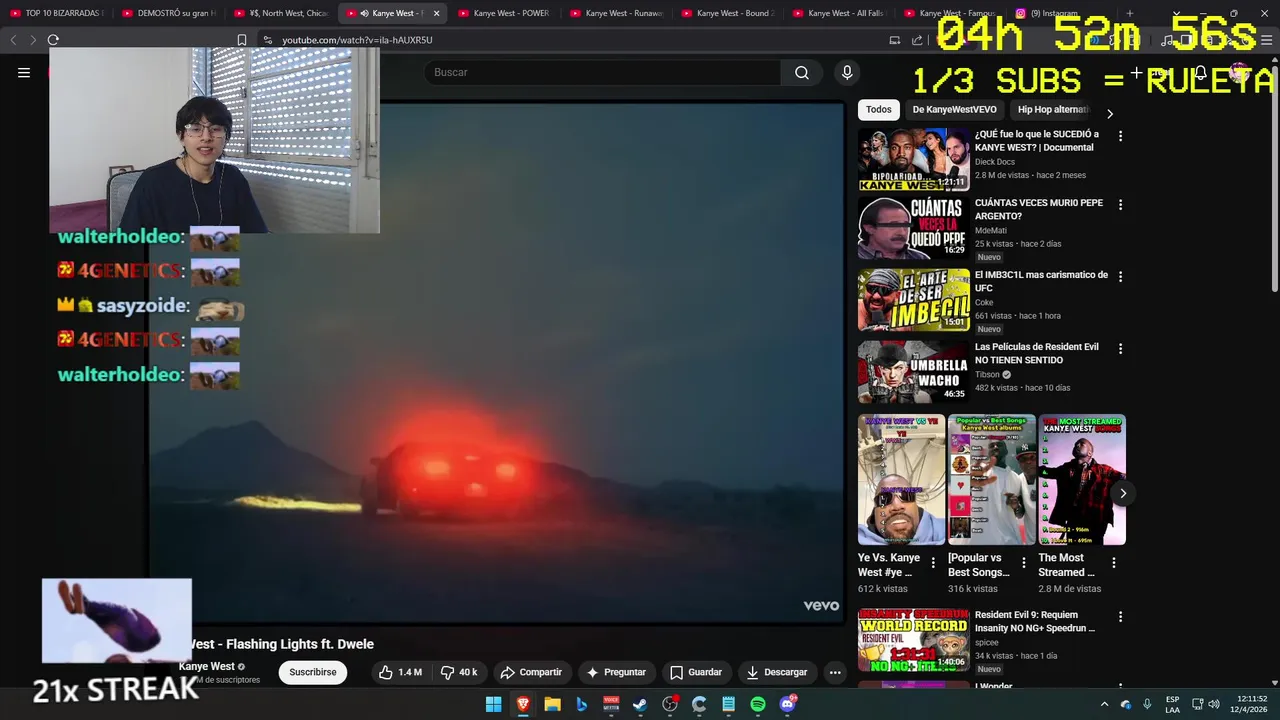Go back with the browser back arrow
Screen dimensions: 1280x720
click(13, 40)
